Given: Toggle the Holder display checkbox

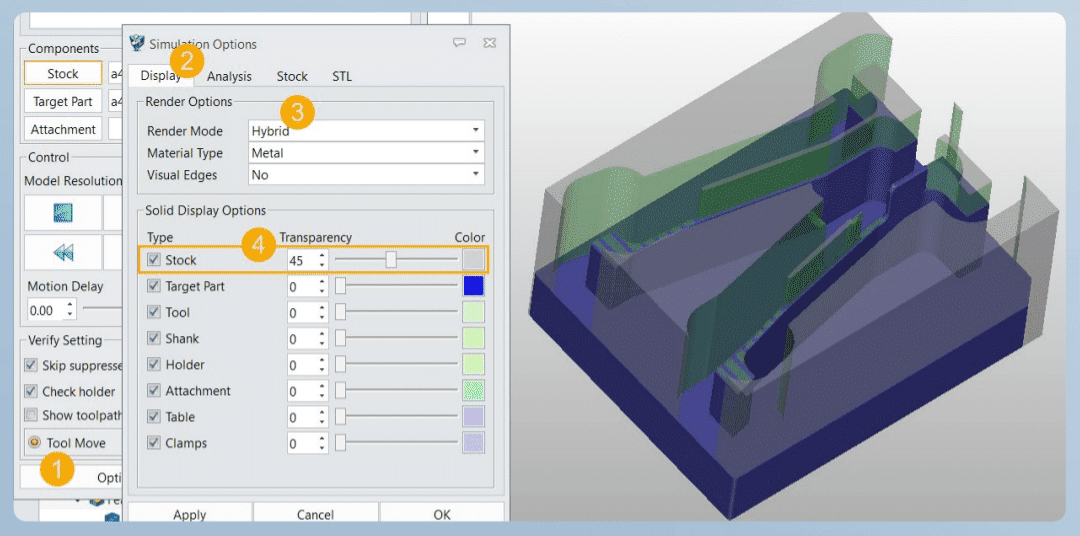Looking at the screenshot, I should coord(154,365).
